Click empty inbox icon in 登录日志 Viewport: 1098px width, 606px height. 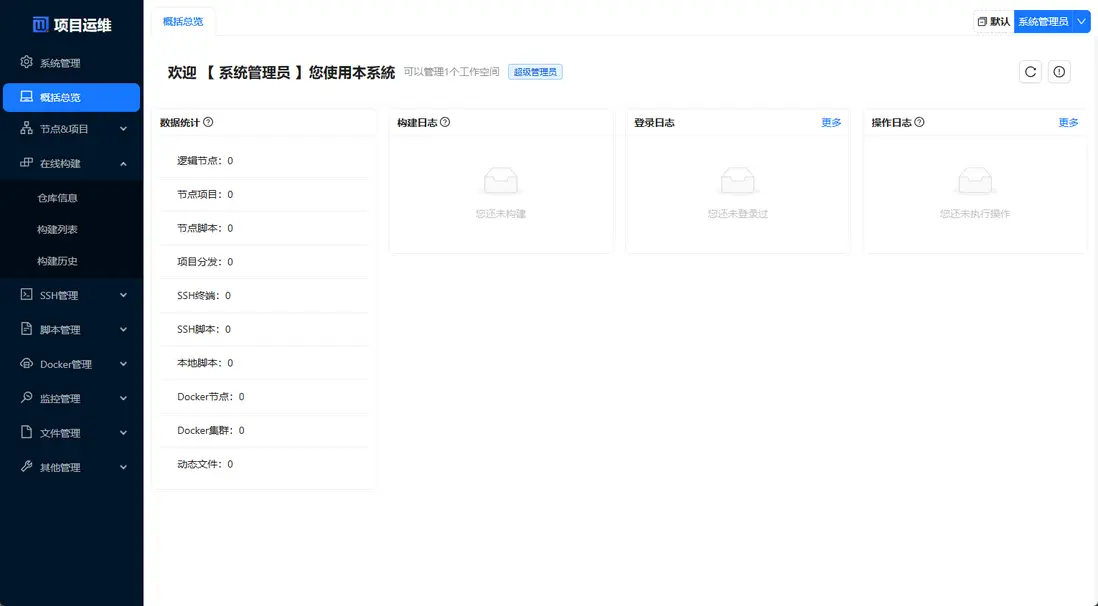pos(737,181)
